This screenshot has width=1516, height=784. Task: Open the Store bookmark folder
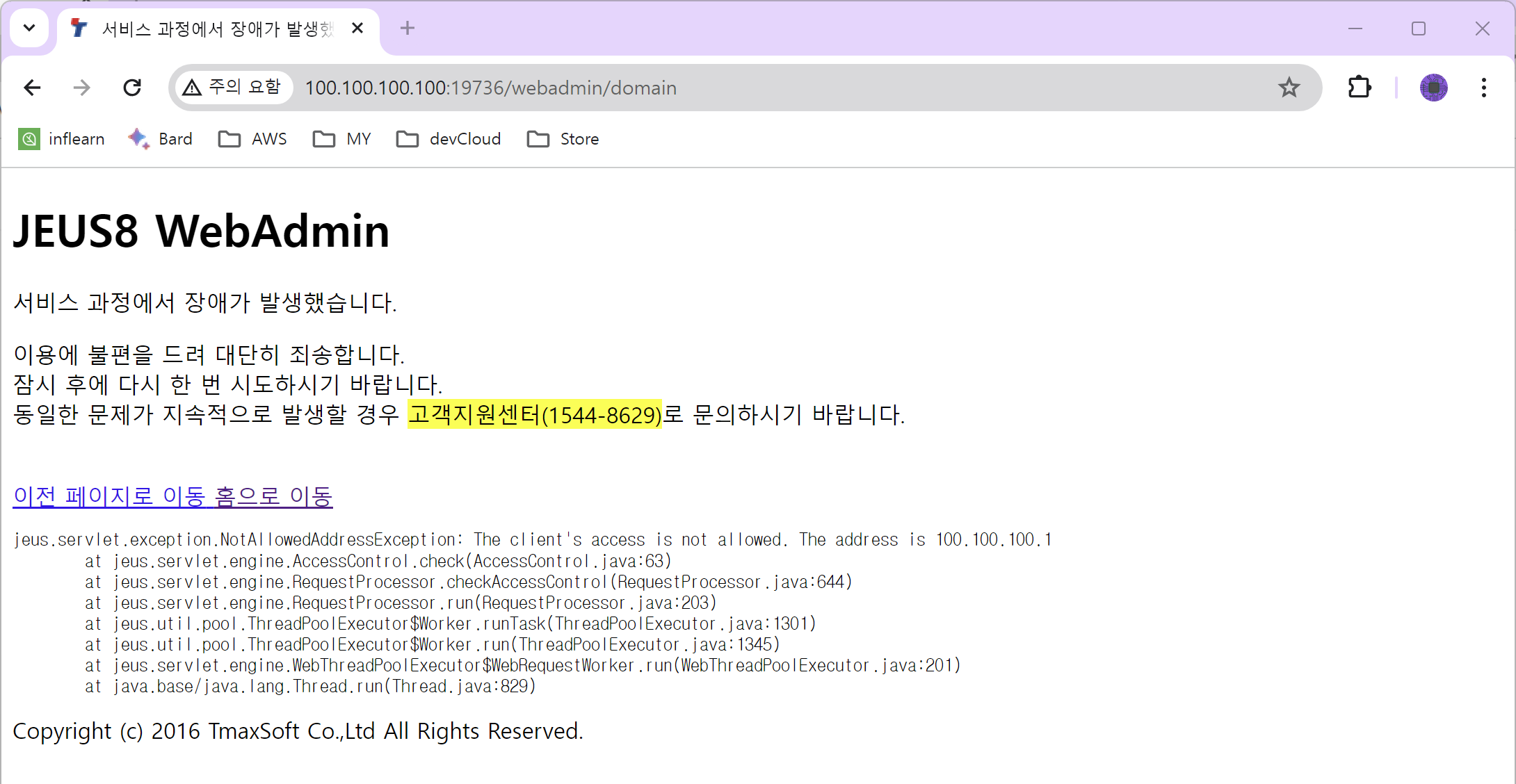point(563,139)
